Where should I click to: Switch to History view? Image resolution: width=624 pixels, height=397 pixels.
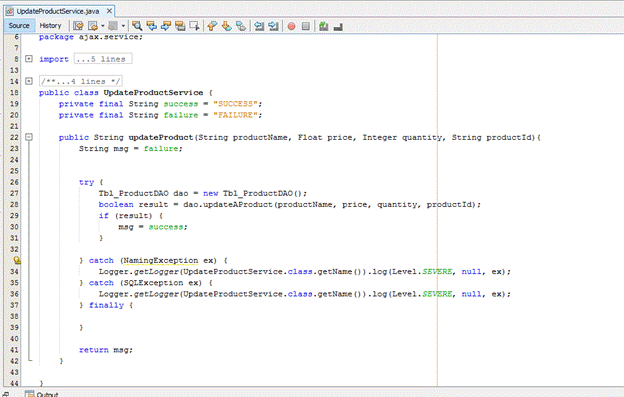click(51, 25)
